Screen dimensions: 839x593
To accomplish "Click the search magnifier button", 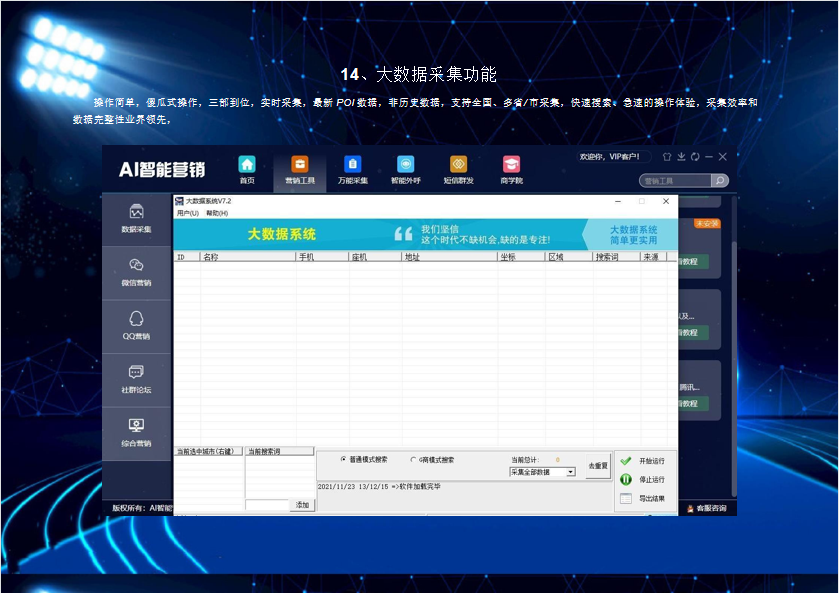I will [720, 180].
